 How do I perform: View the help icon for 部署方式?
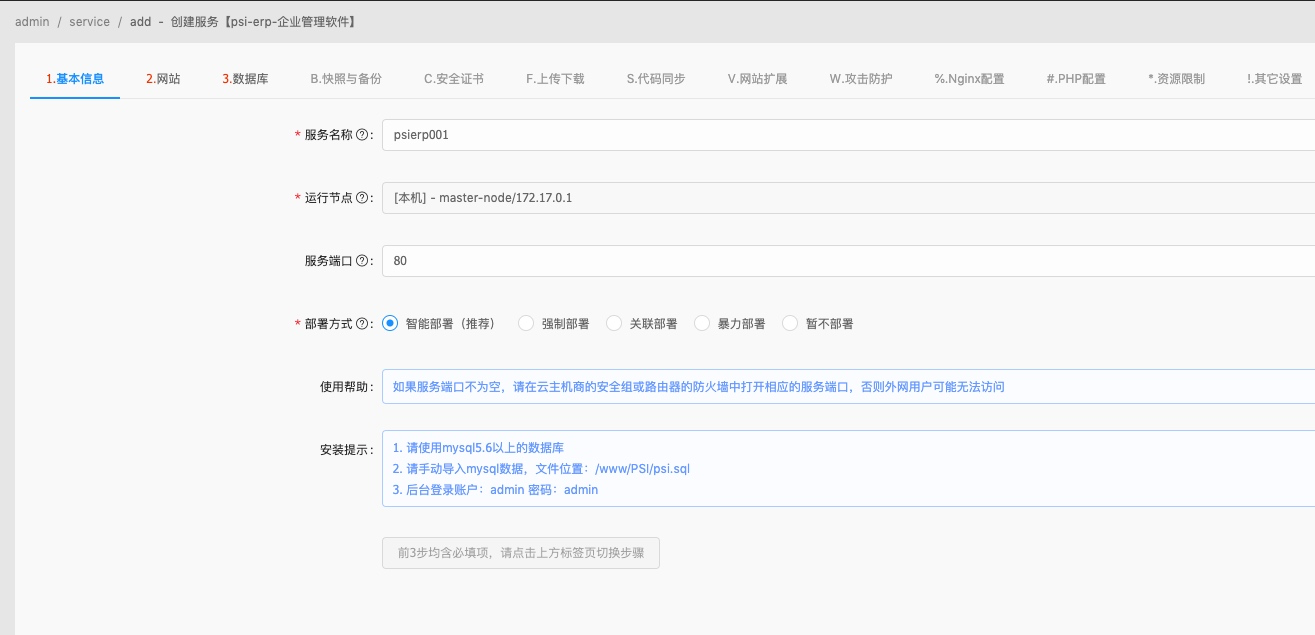coord(361,322)
